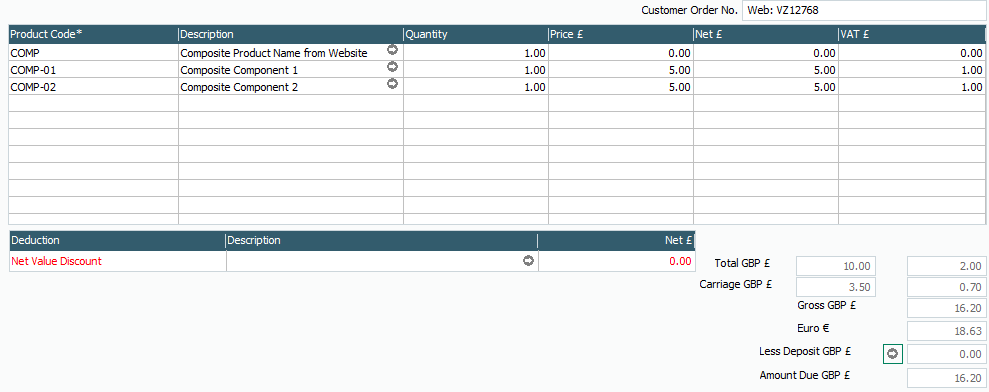This screenshot has width=989, height=392.
Task: Select the Carriage VAT 0.70 field
Action: [947, 287]
